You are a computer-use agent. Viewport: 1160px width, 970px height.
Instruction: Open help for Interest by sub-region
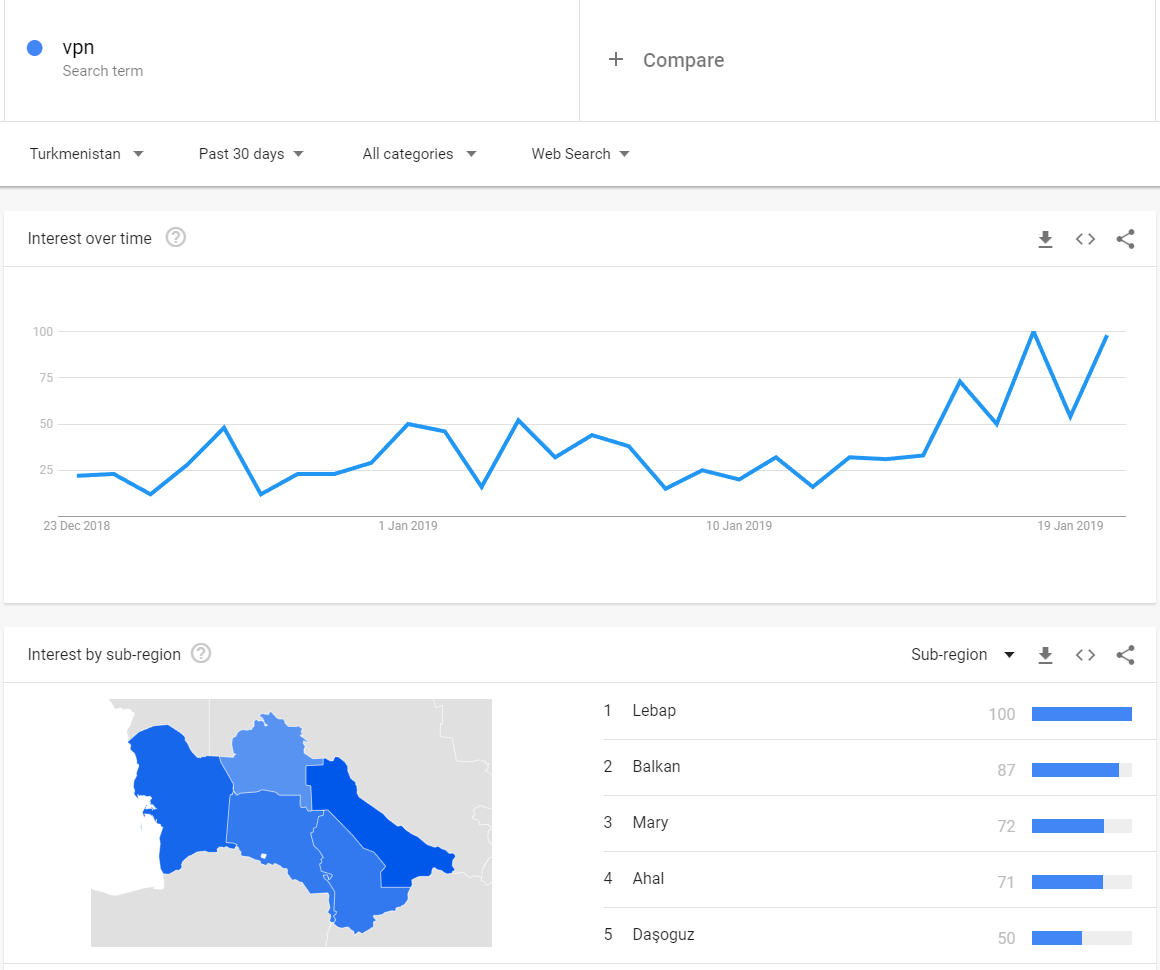click(x=201, y=653)
